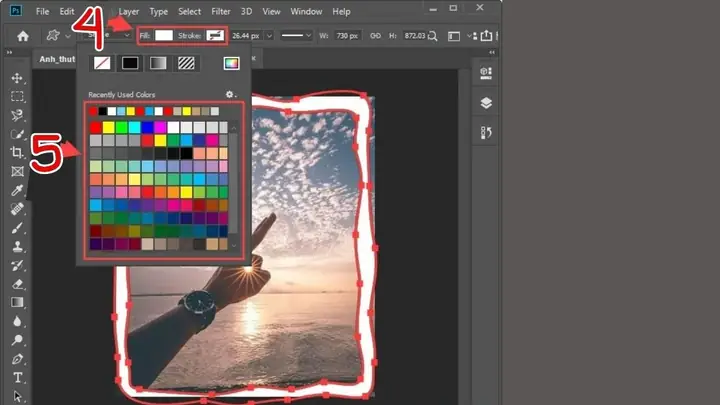
Task: Click the Photoshop Ps logo
Action: tap(16, 11)
